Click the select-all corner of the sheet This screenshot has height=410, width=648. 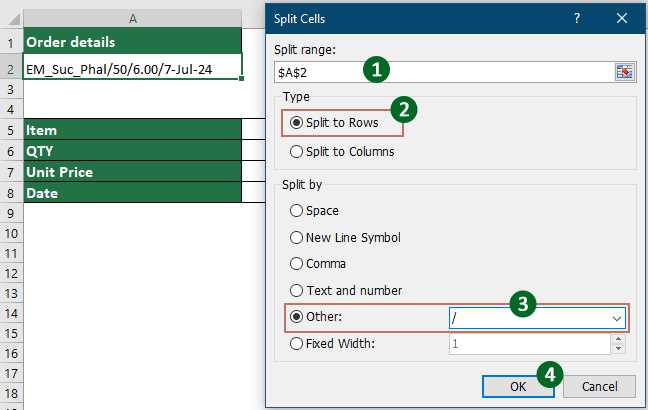coord(12,19)
